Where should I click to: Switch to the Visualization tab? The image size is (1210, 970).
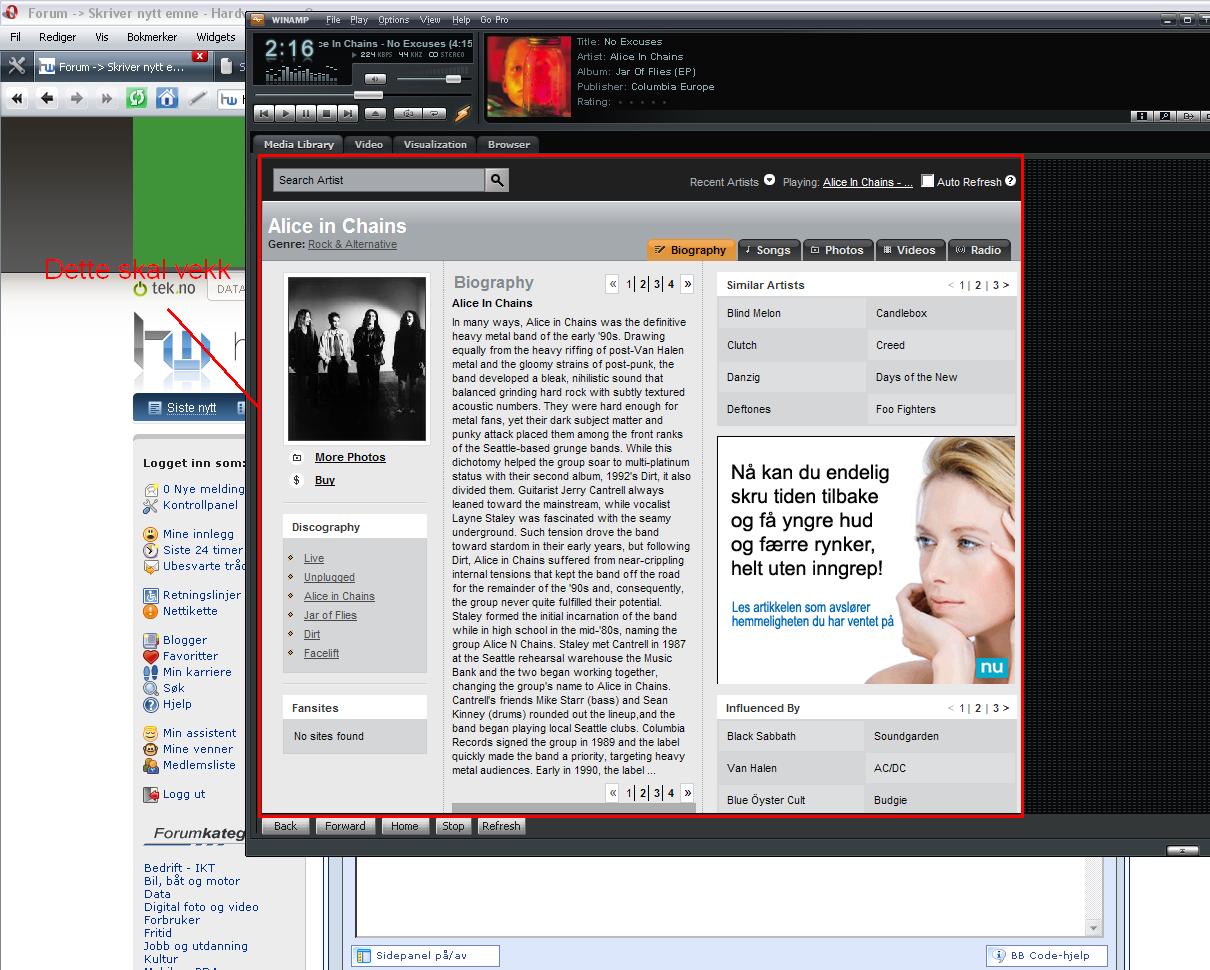435,144
